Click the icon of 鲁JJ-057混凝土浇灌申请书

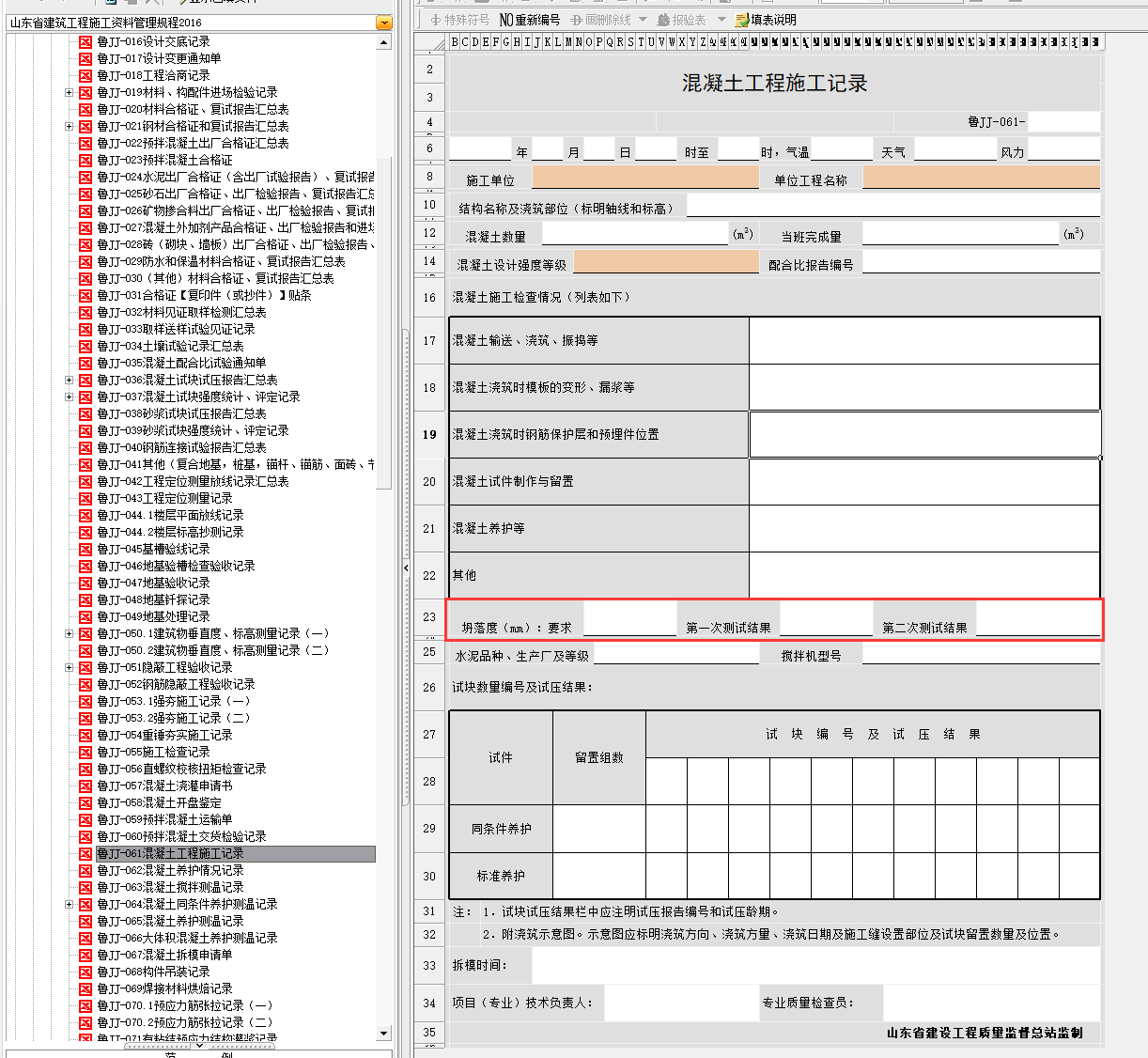tap(85, 786)
